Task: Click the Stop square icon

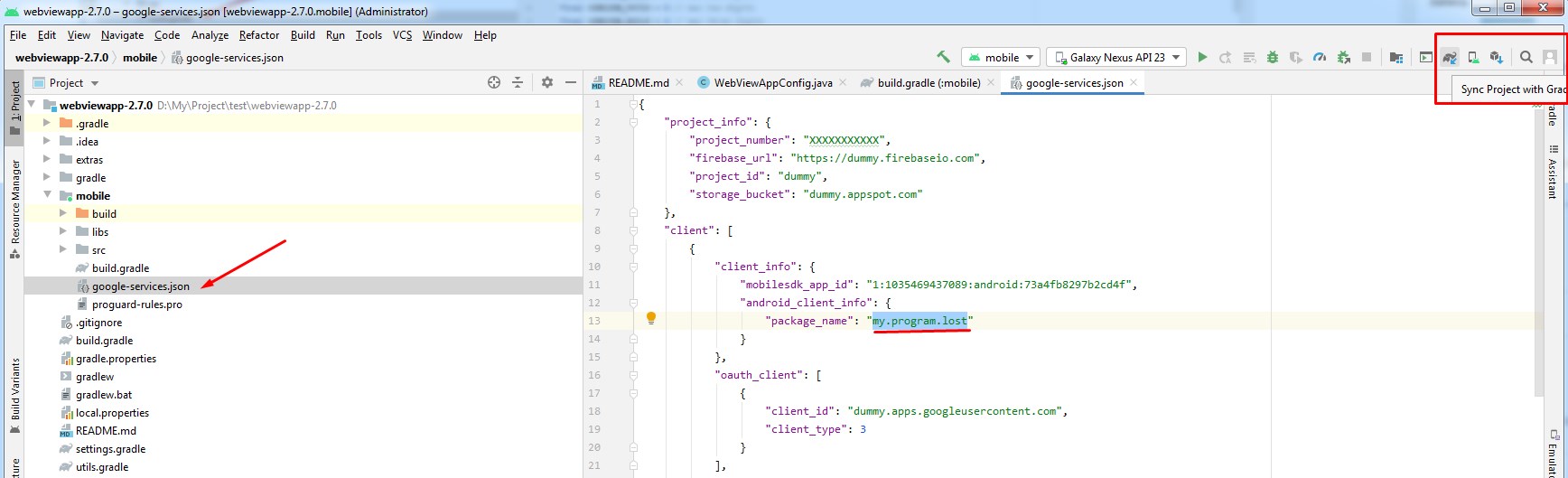Action: (1367, 58)
